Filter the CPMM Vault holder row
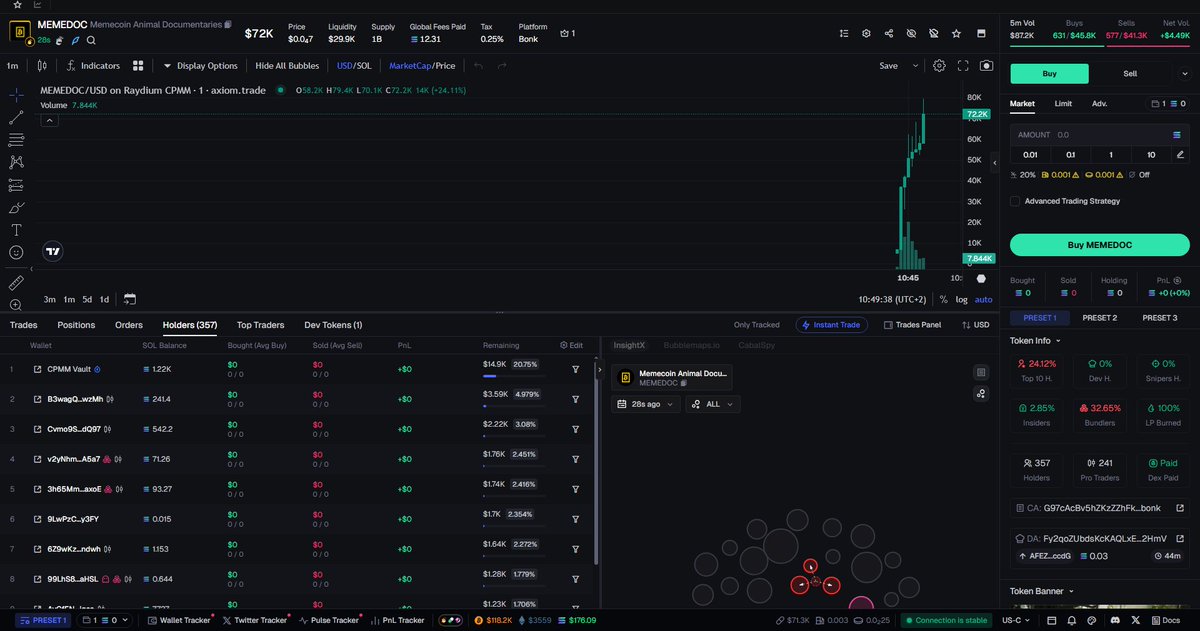 (x=576, y=369)
